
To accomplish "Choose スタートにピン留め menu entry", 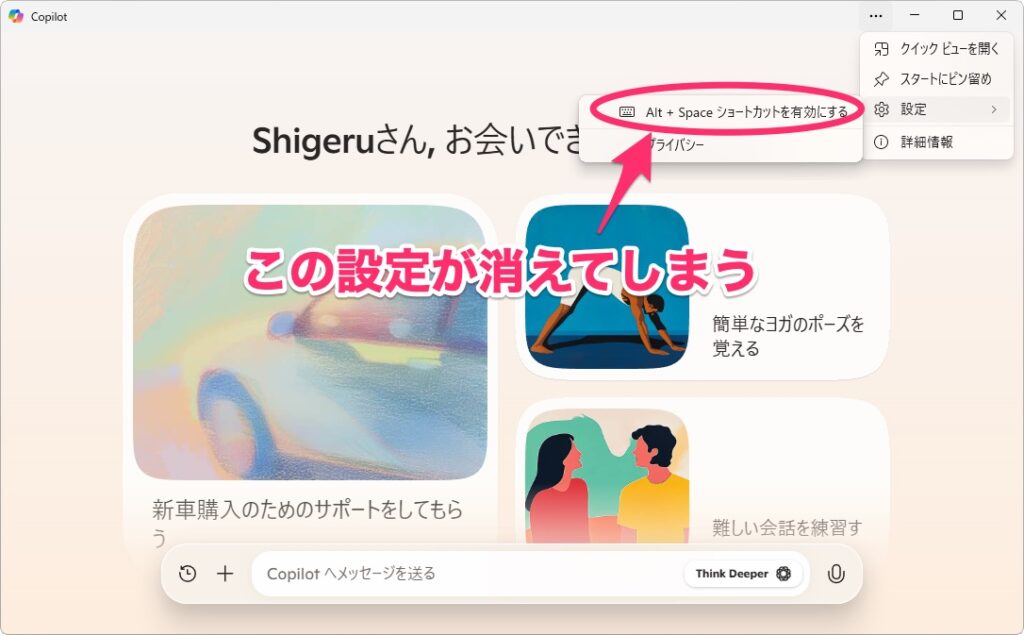I will [936, 79].
